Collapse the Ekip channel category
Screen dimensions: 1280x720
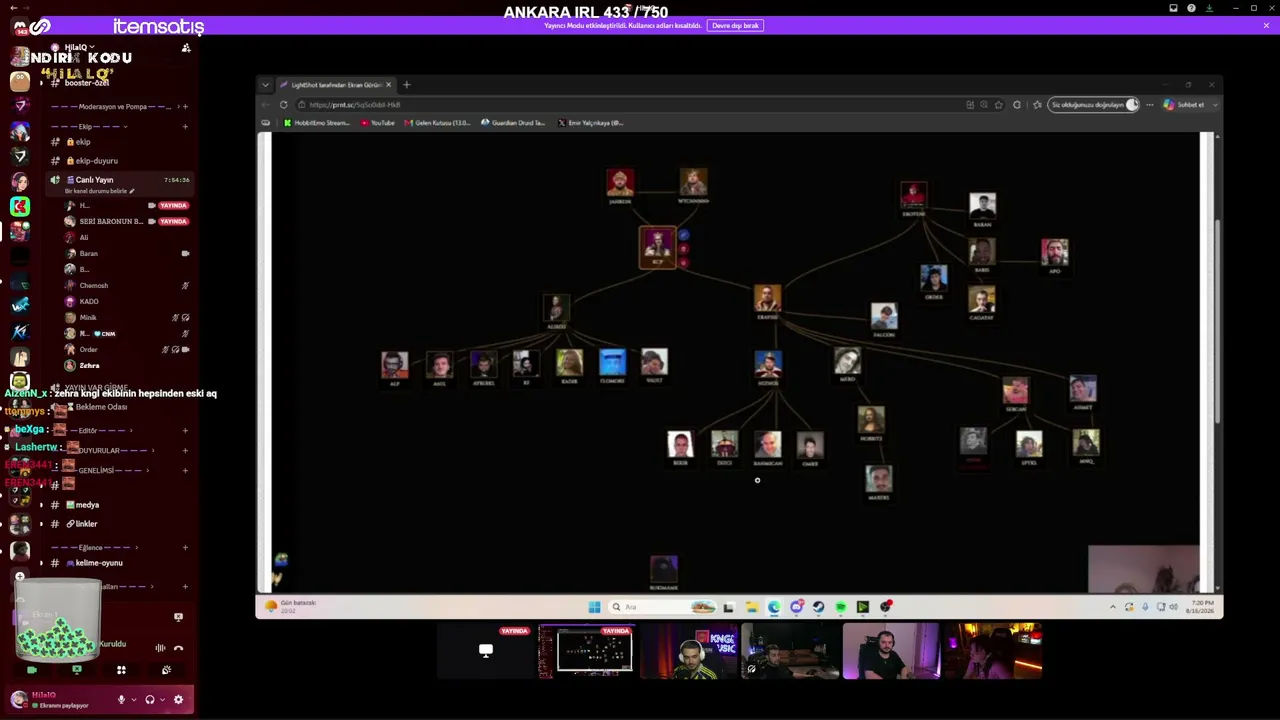(90, 126)
